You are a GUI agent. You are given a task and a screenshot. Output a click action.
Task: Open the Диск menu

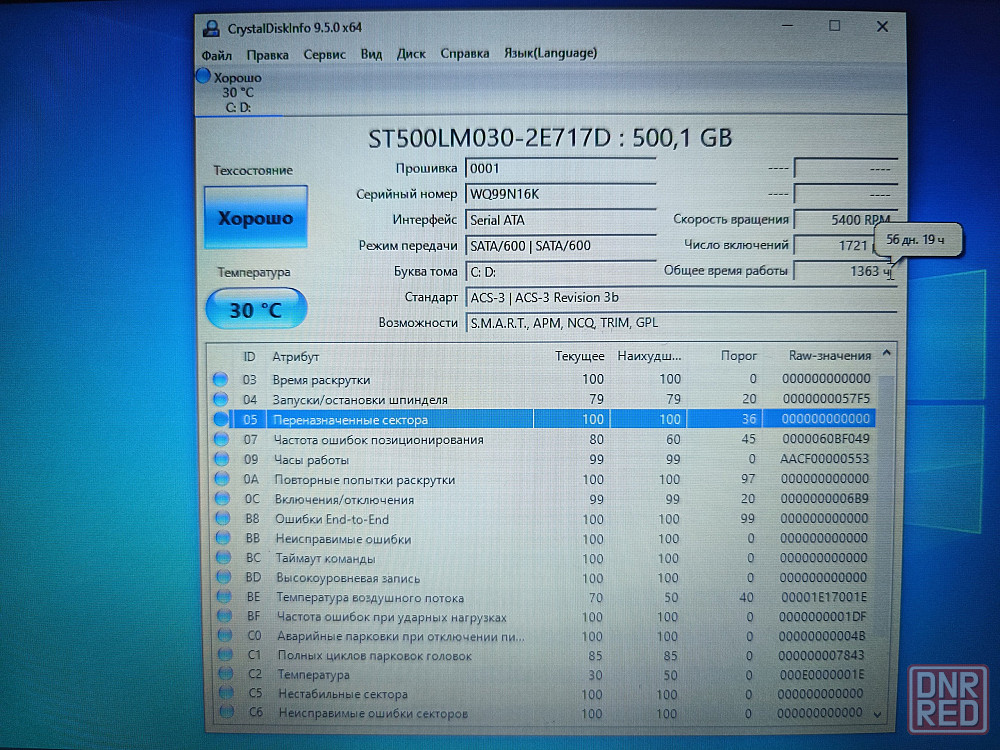point(411,54)
